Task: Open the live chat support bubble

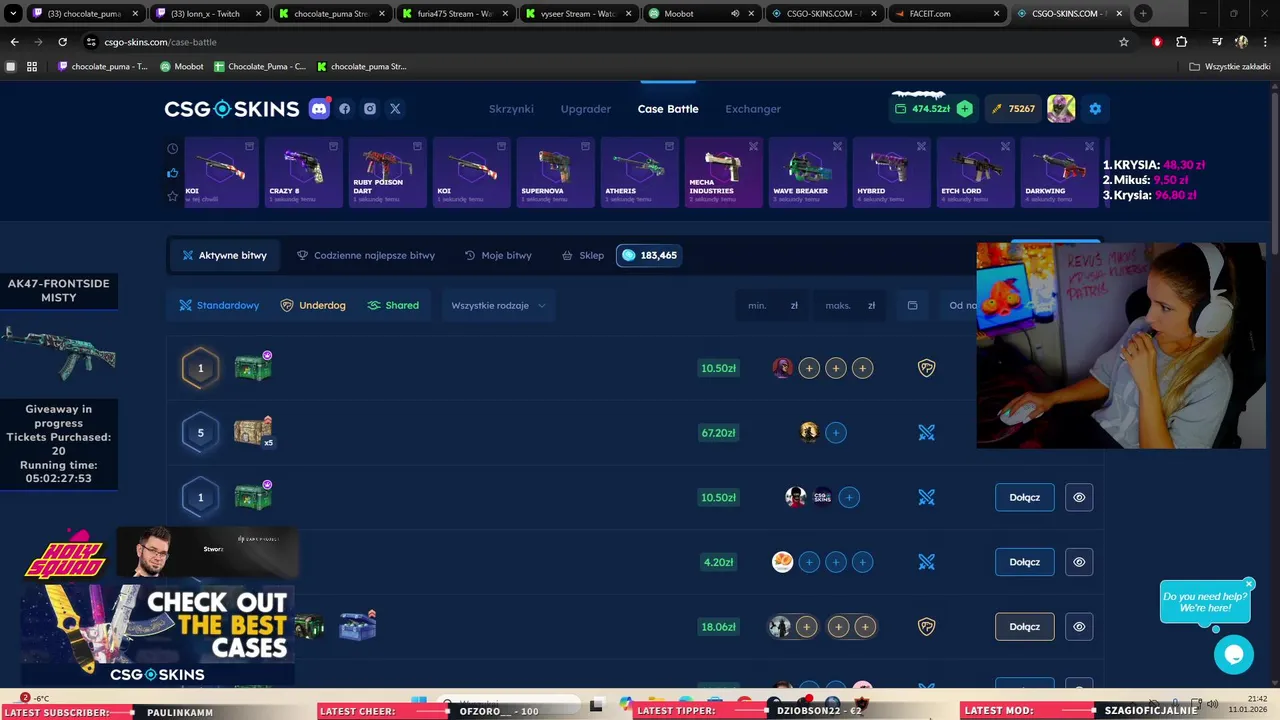Action: point(1234,655)
